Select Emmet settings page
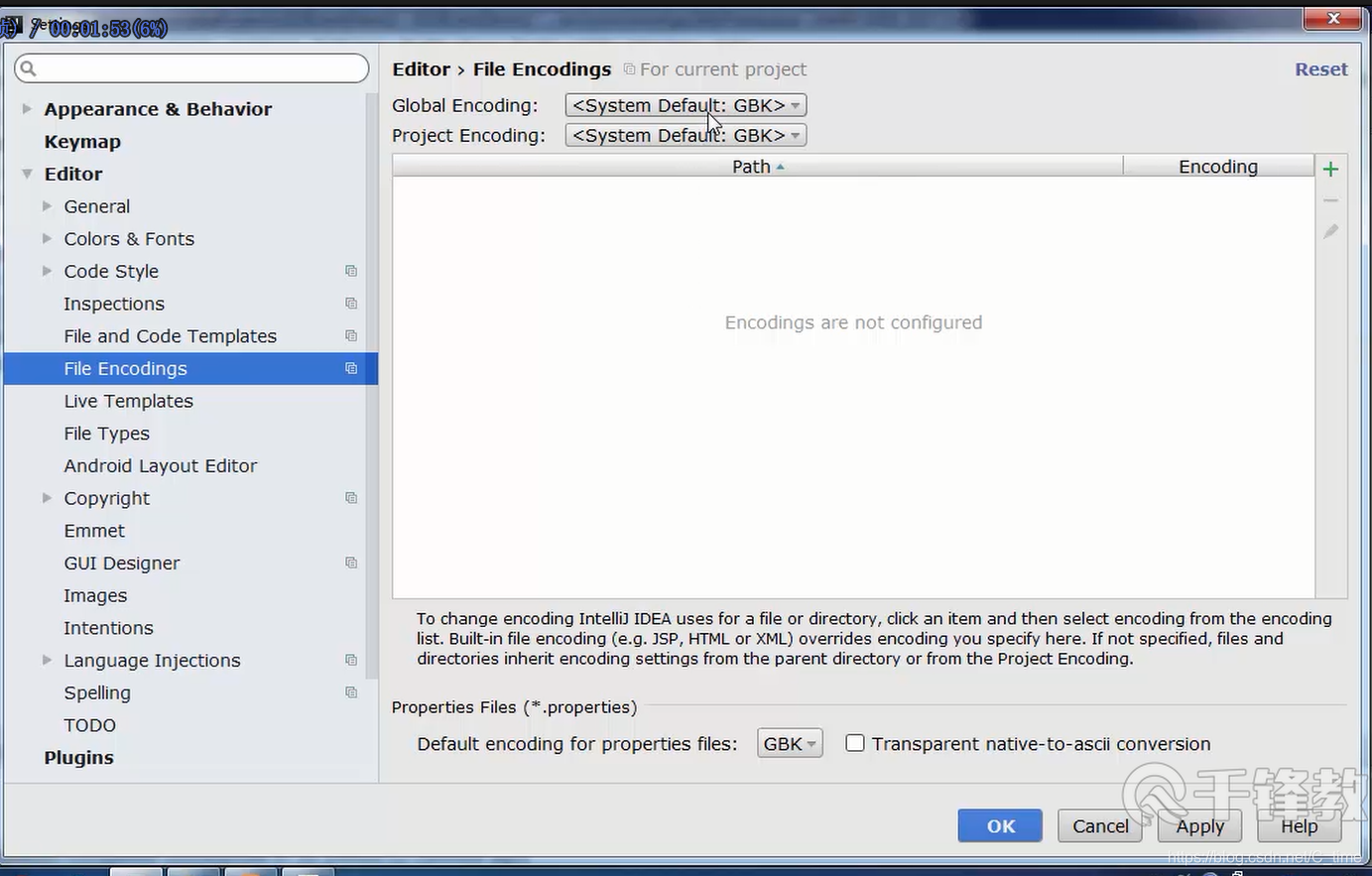The height and width of the screenshot is (876, 1372). click(94, 531)
